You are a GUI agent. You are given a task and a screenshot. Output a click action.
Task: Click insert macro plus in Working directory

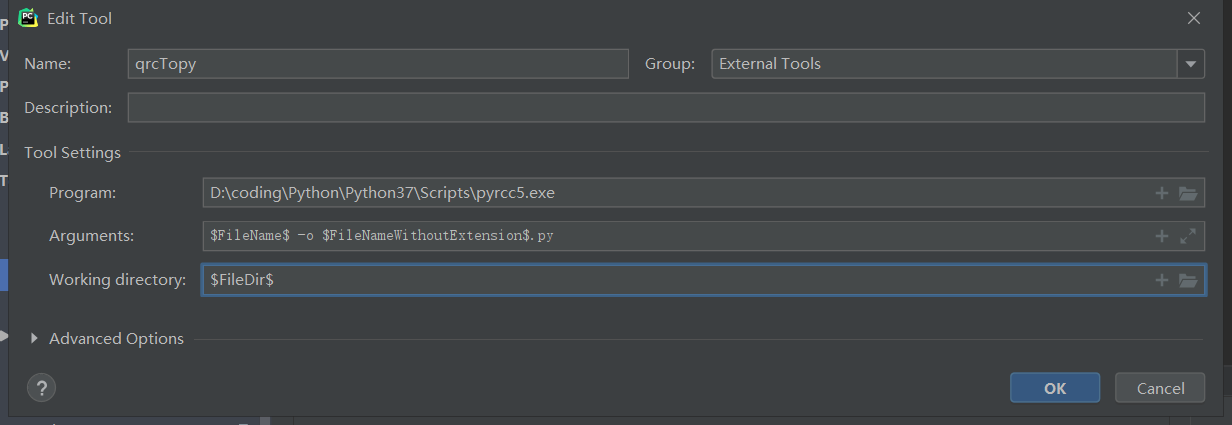tap(1162, 281)
